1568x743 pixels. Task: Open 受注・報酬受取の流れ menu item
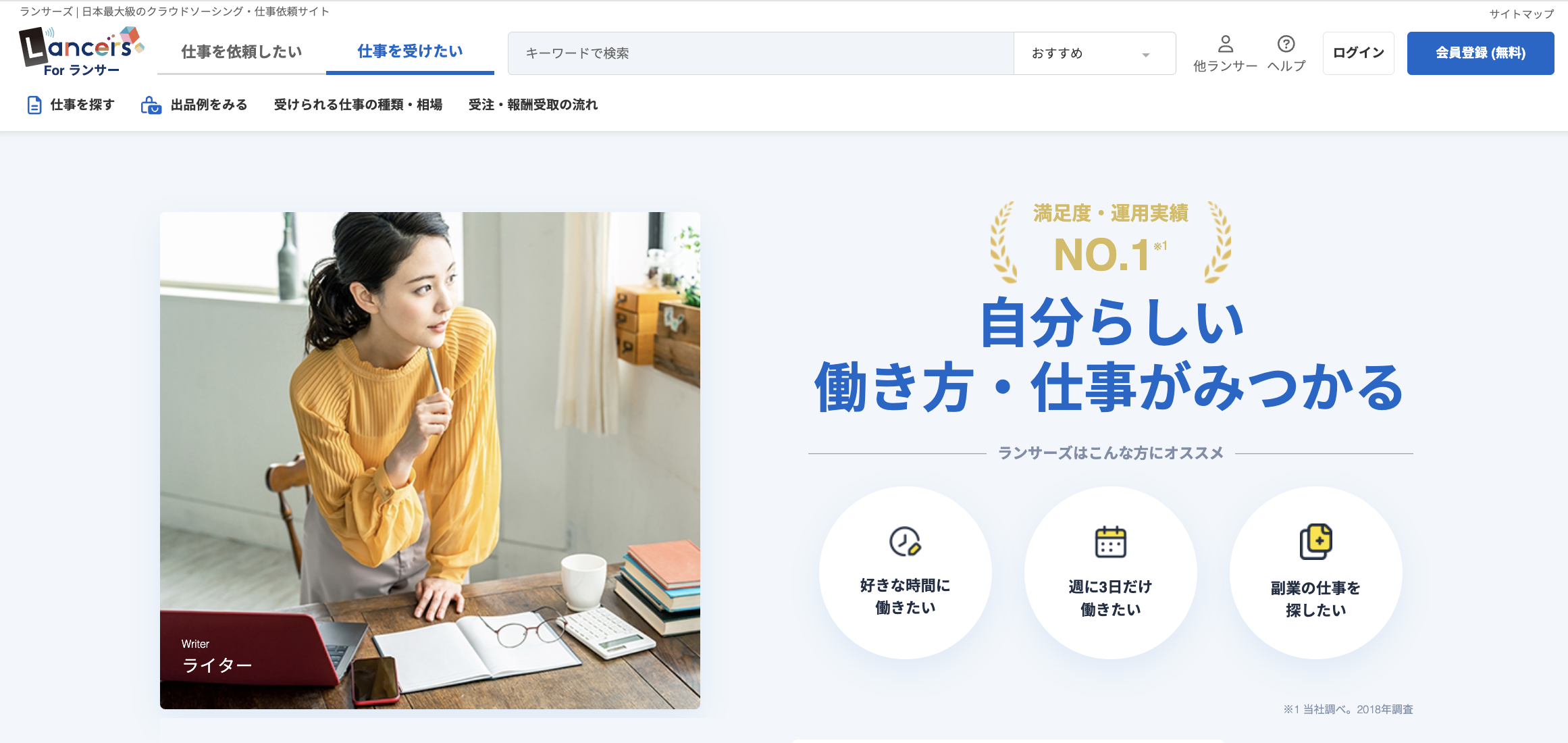(533, 105)
